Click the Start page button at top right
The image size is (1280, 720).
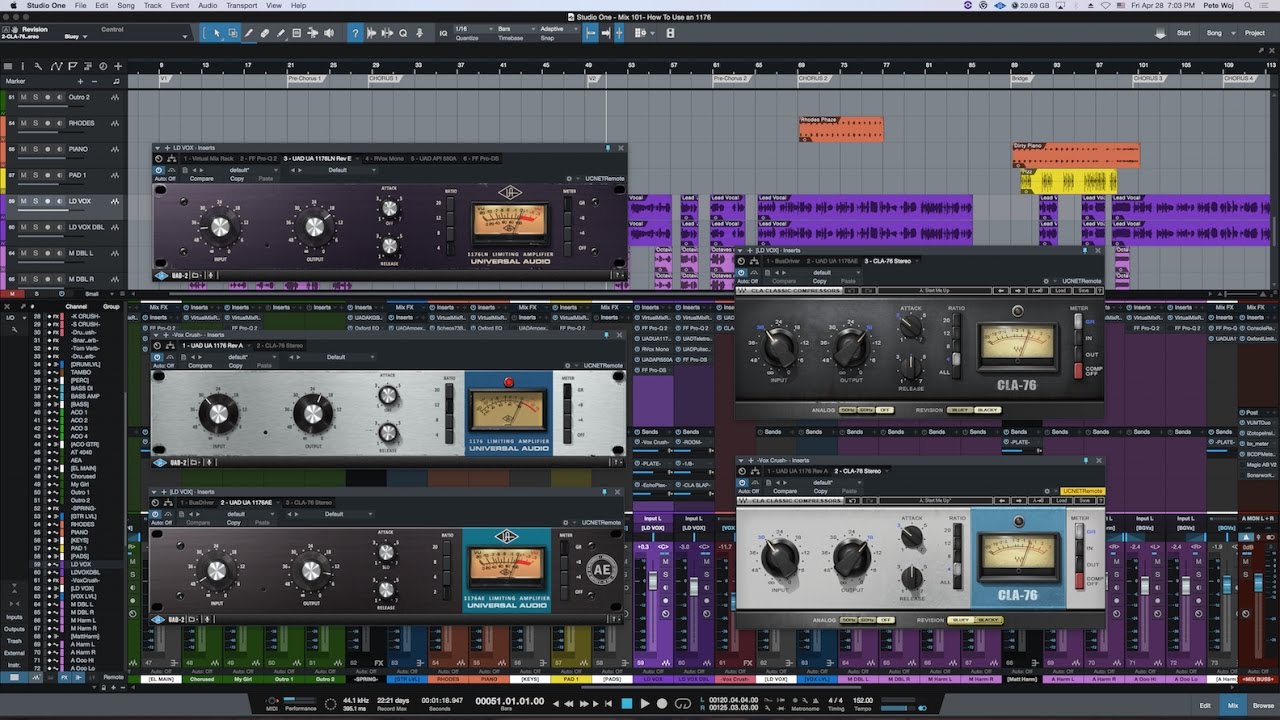tap(1184, 33)
